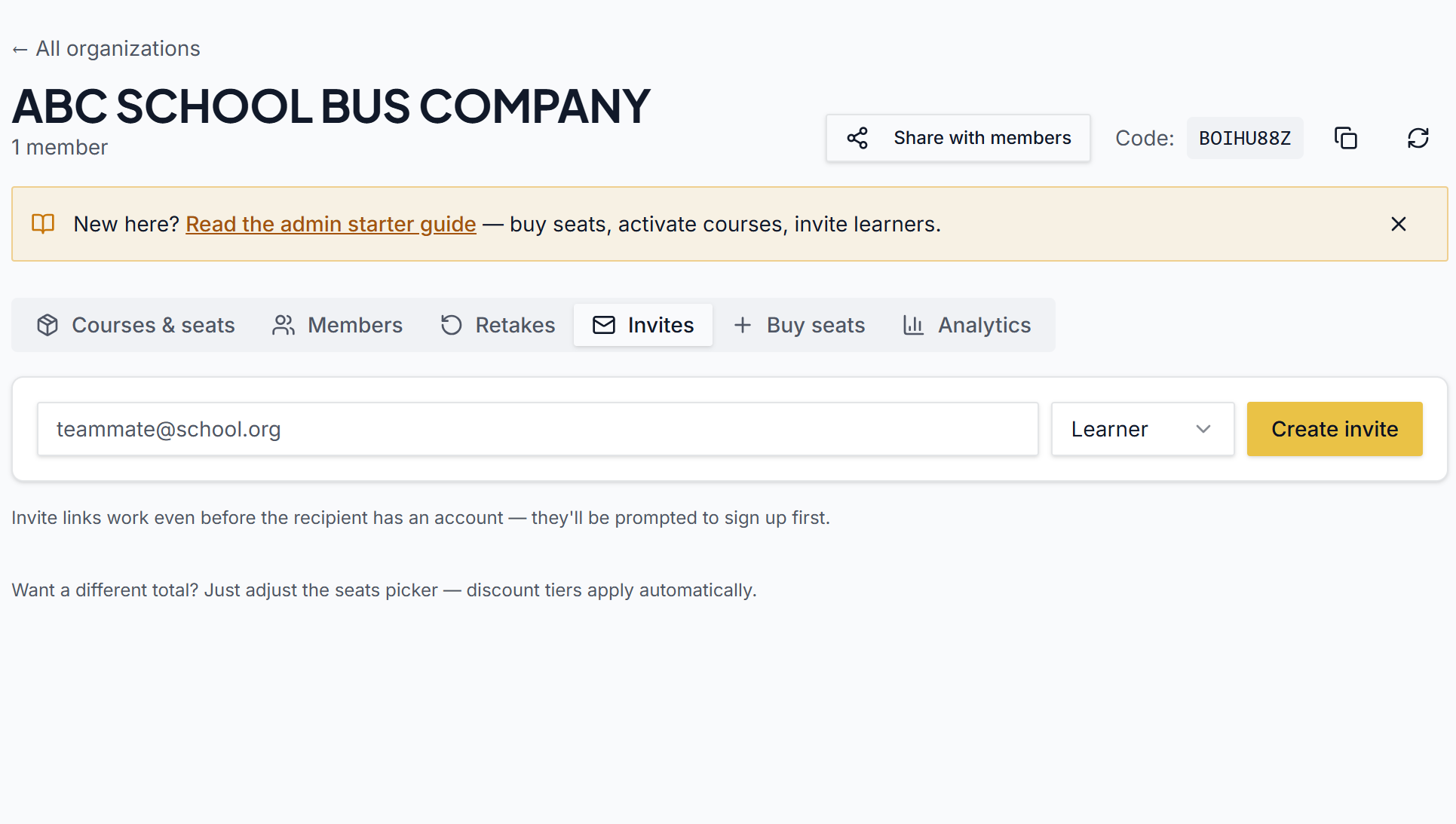Go to Buy seats tab
The width and height of the screenshot is (1456, 824).
point(799,325)
